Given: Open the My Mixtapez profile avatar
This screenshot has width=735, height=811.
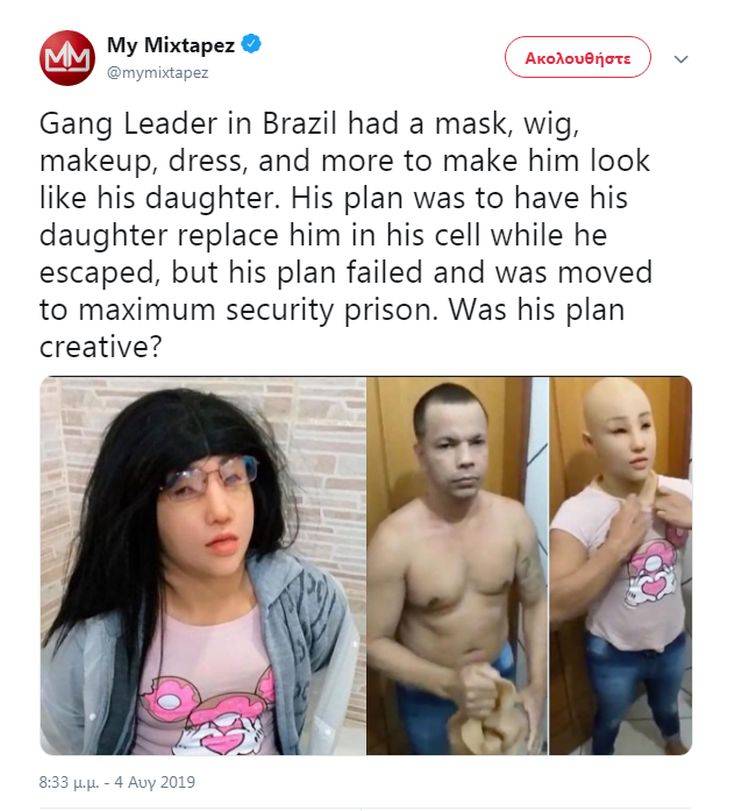Looking at the screenshot, I should point(67,58).
